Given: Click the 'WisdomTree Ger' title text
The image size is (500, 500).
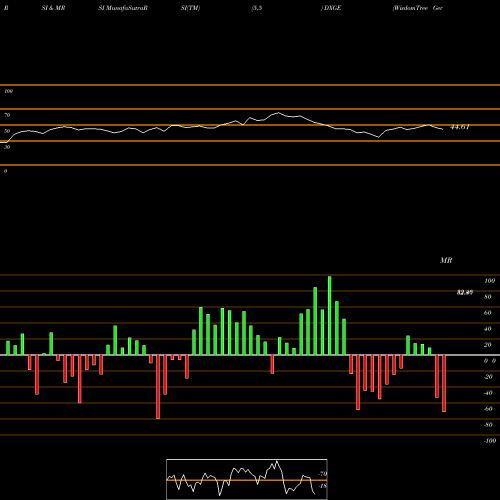Looking at the screenshot, I should coord(418,8).
